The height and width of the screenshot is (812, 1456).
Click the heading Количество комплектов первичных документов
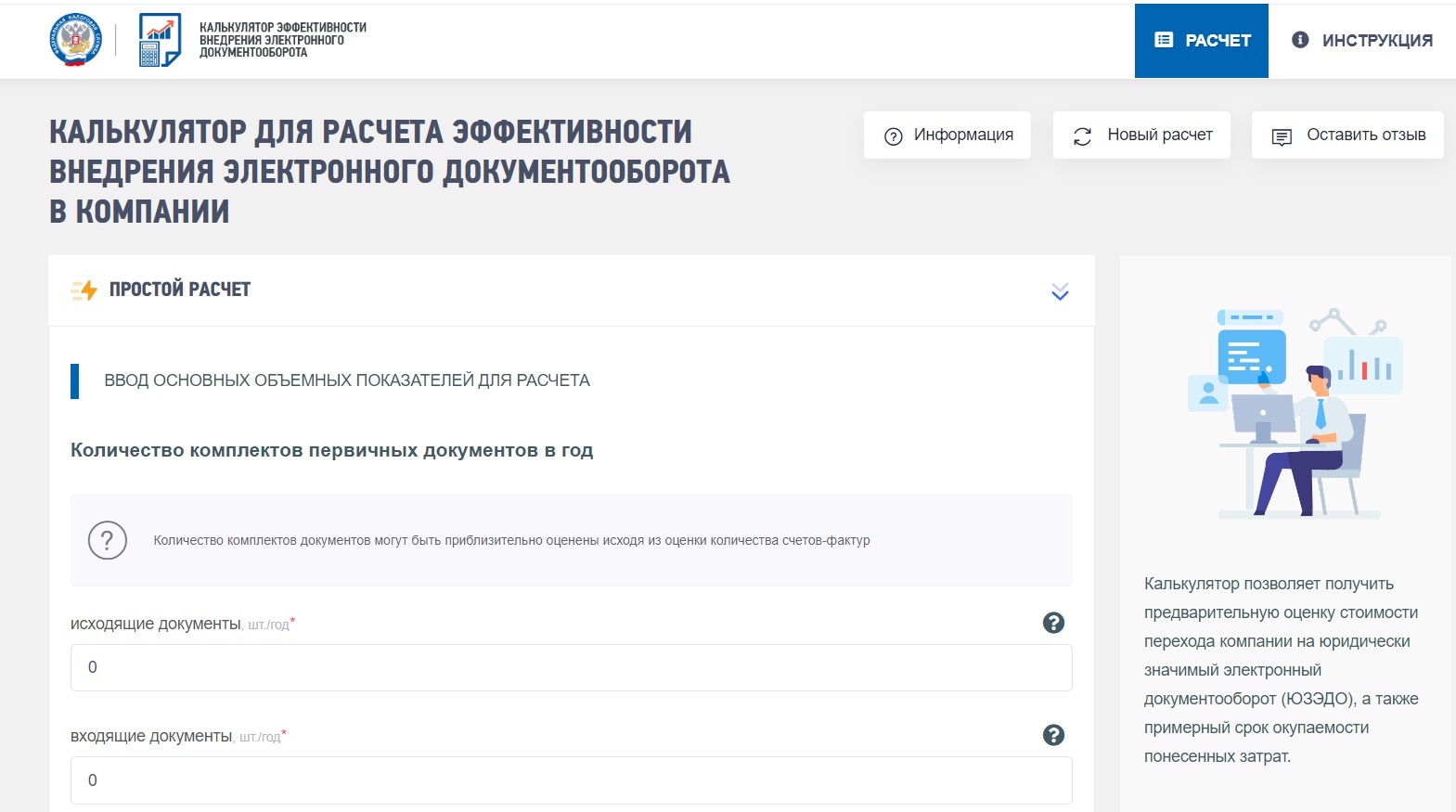click(x=332, y=450)
